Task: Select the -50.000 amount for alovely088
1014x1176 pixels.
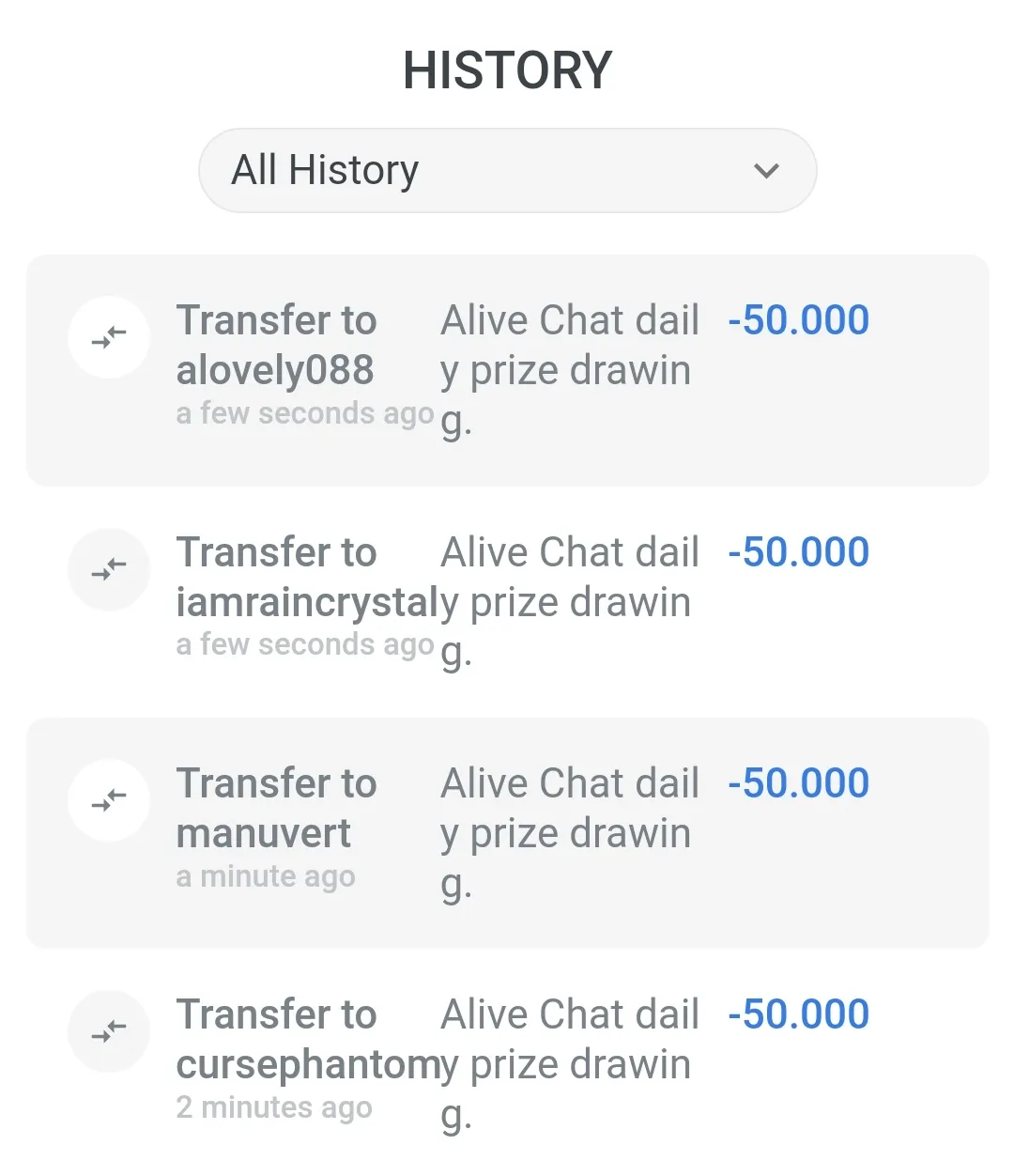Action: (799, 320)
